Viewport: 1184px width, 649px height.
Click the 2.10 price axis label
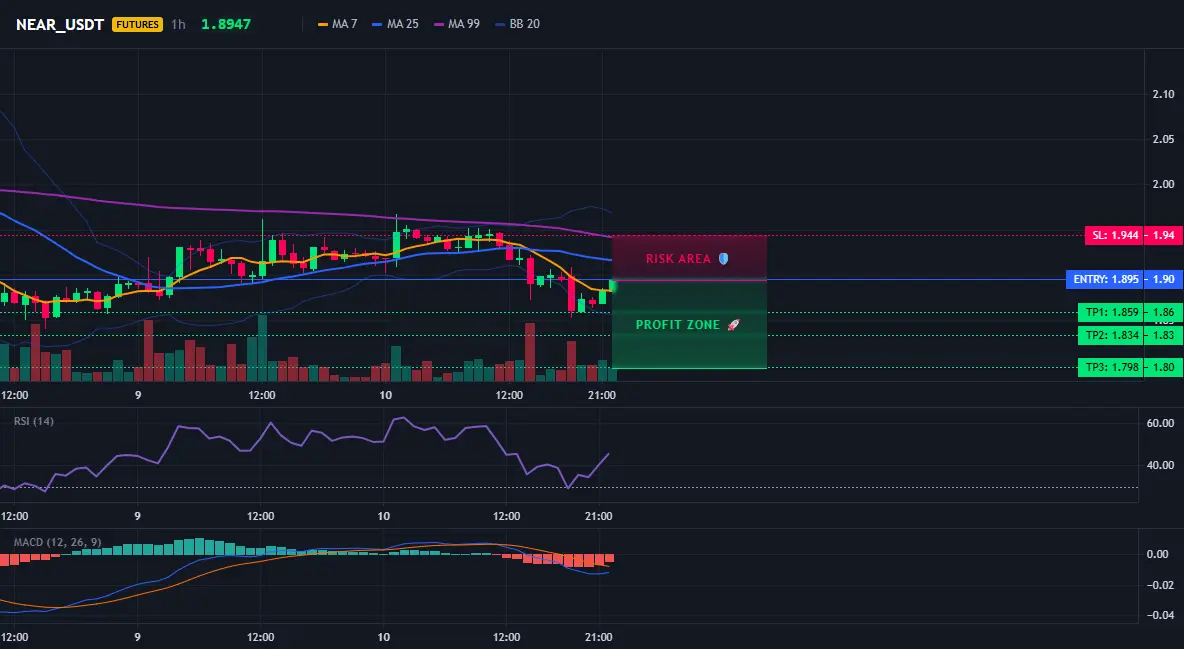(1164, 94)
